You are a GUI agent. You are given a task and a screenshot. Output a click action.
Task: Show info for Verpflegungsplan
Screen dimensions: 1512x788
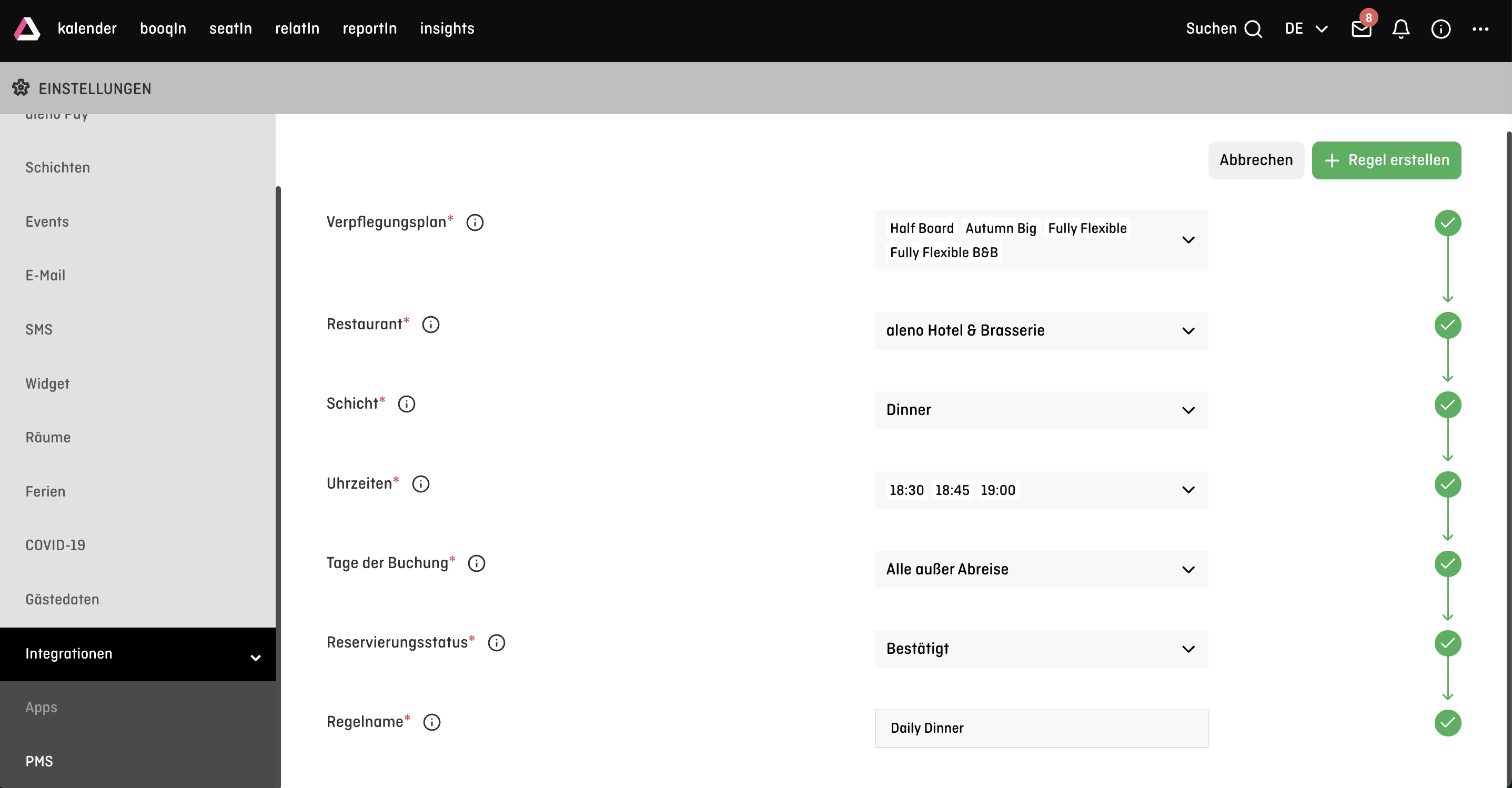click(475, 223)
